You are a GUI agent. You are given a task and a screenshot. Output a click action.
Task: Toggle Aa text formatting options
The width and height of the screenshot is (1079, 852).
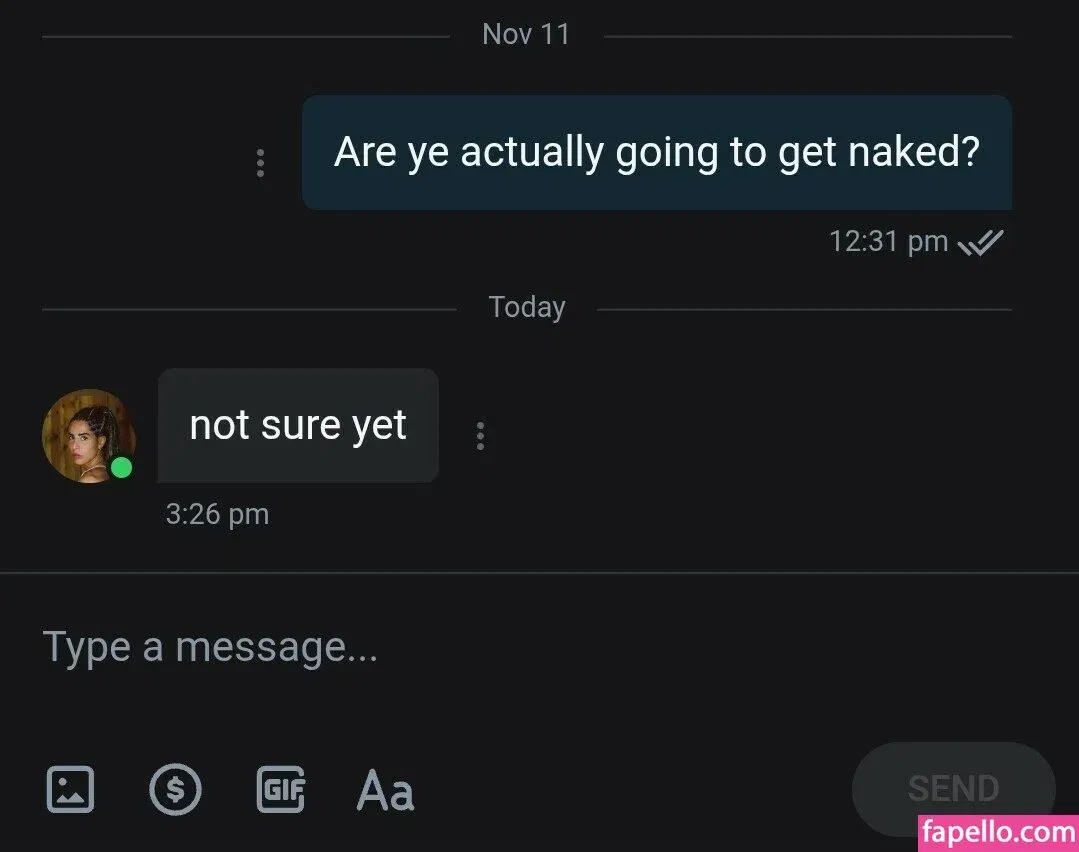pyautogui.click(x=385, y=790)
